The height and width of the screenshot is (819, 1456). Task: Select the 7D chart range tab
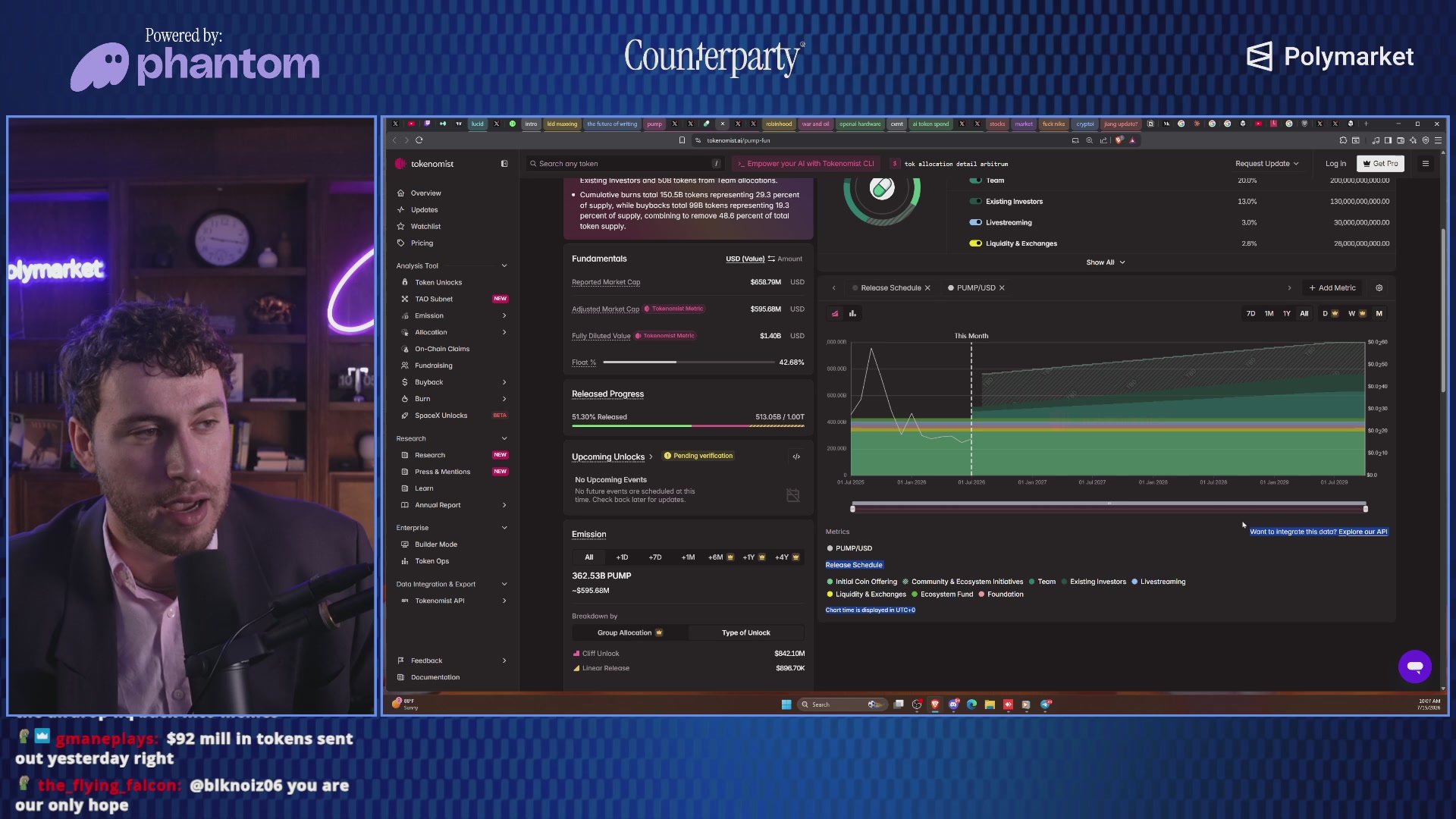pyautogui.click(x=1250, y=314)
